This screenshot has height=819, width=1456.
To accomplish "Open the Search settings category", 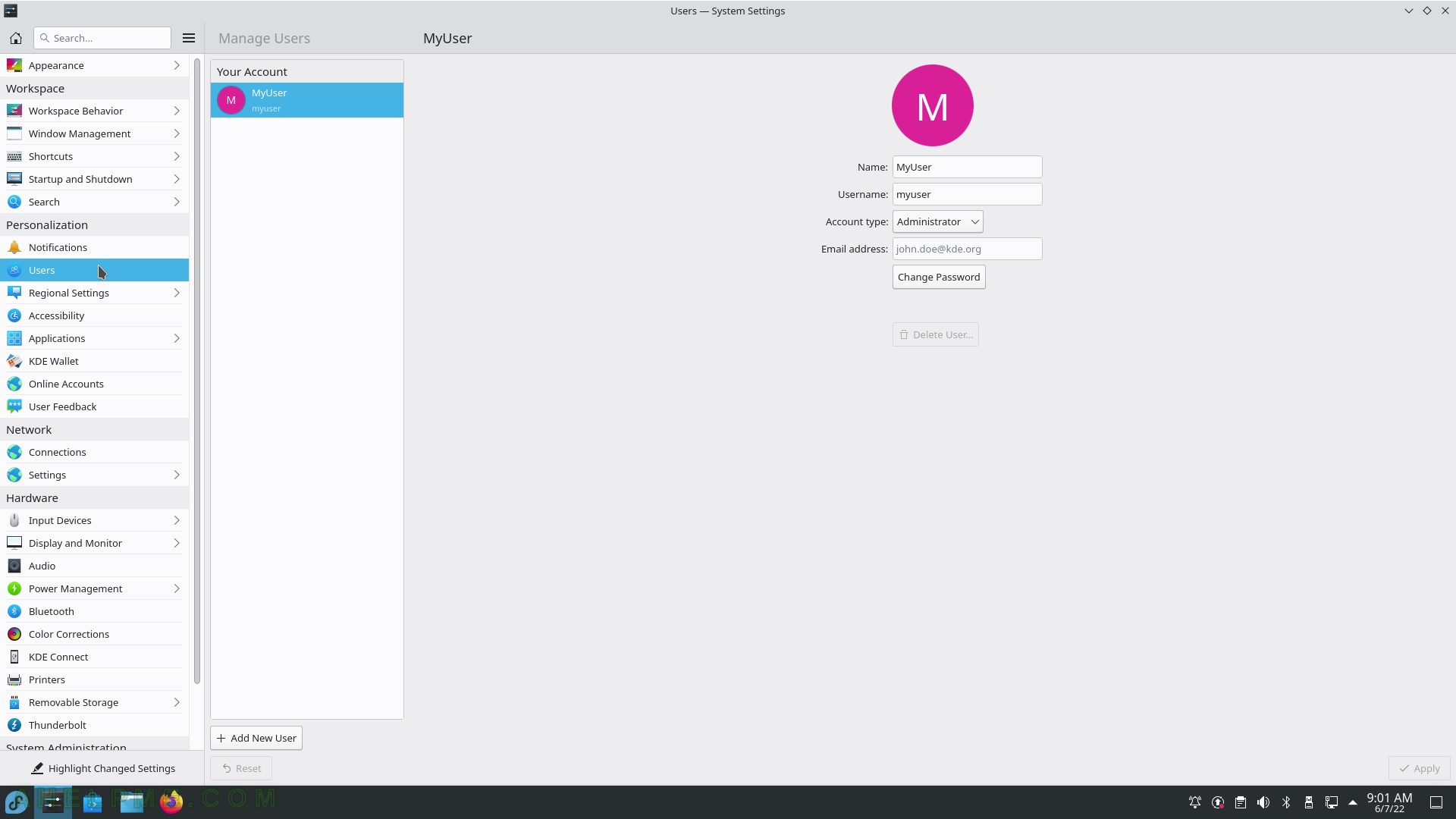I will coord(94,202).
